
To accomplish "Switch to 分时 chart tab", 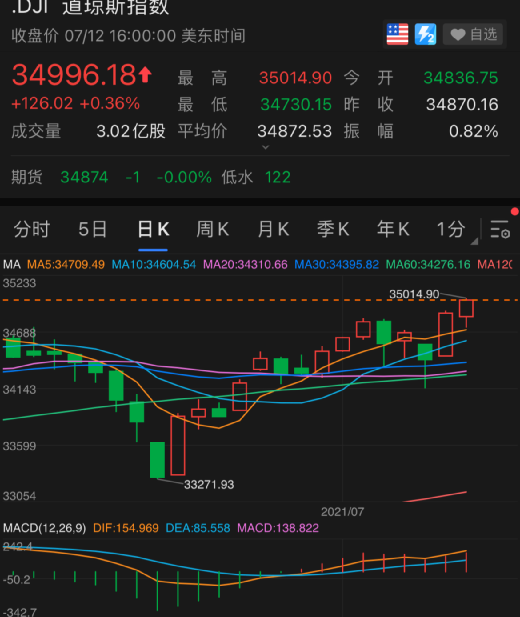I will point(31,229).
